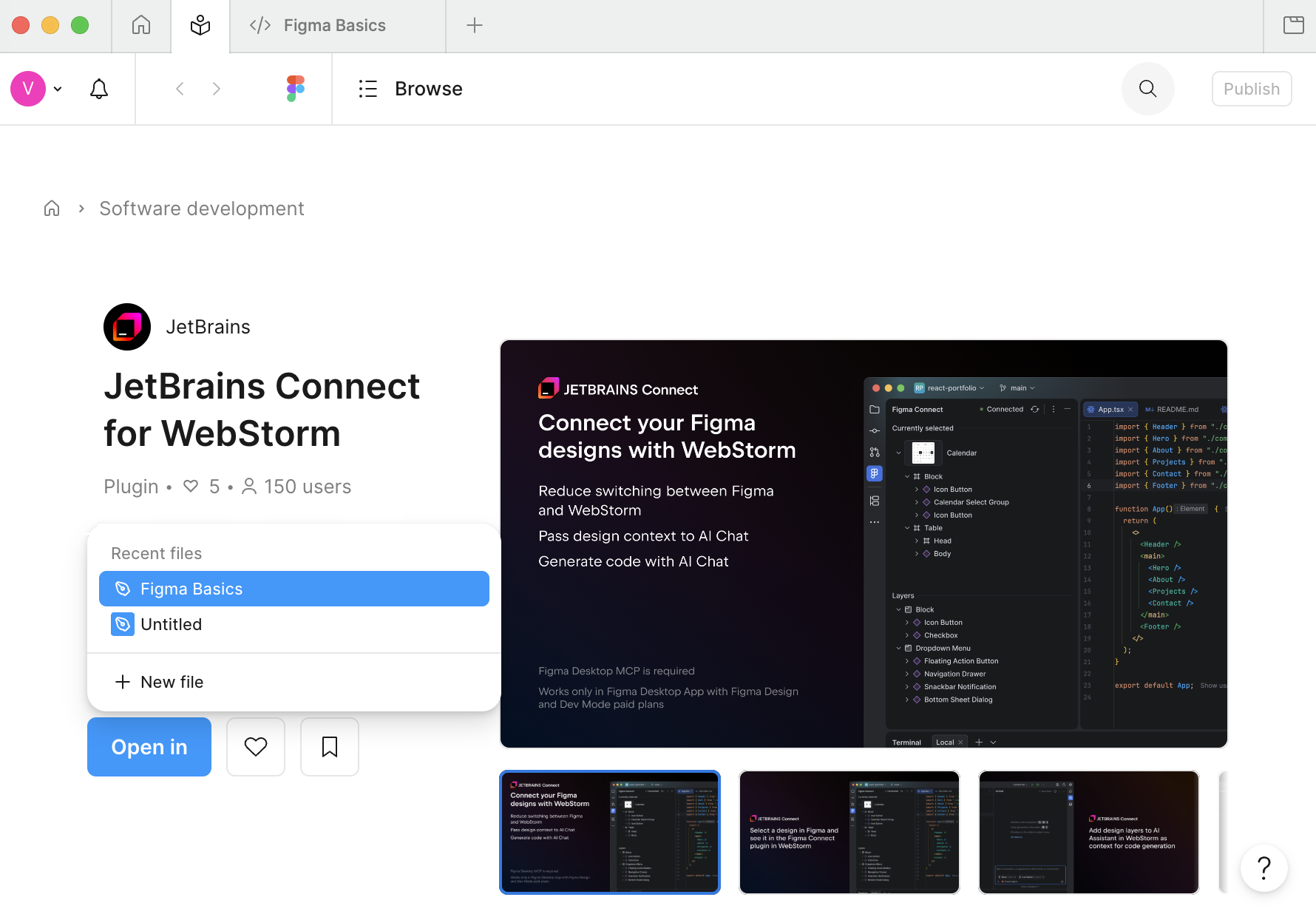Go to Community home breadcrumb icon
The width and height of the screenshot is (1316, 917).
click(52, 209)
